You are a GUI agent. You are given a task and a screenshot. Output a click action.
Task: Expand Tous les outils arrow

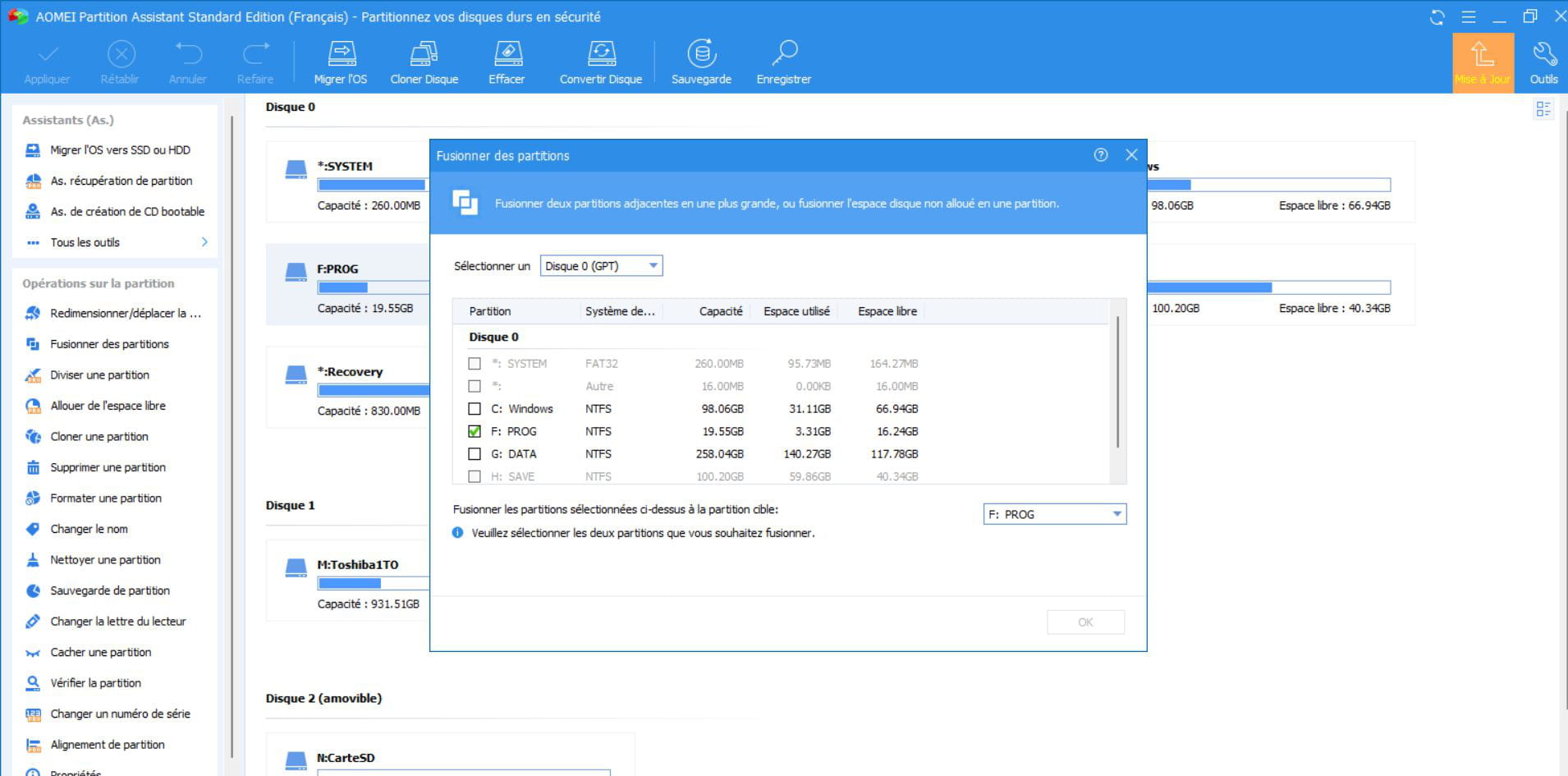(204, 242)
